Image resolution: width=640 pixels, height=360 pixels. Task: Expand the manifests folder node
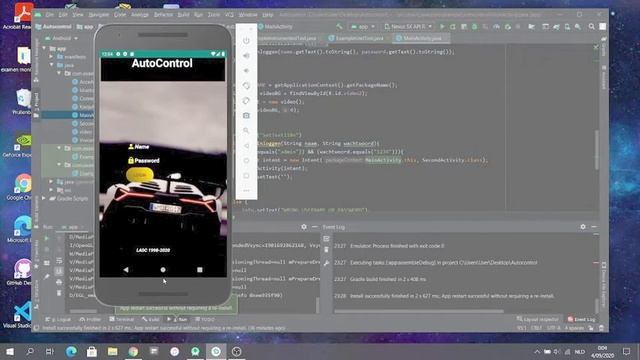tap(52, 57)
